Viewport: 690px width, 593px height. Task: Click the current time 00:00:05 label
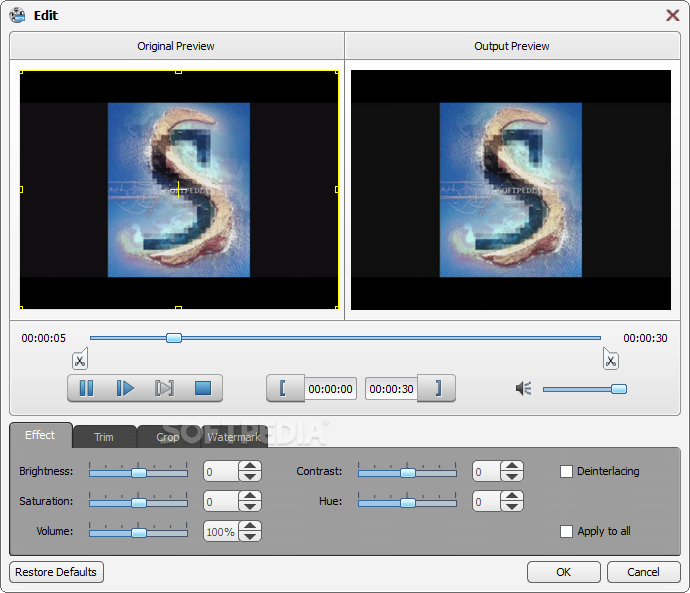point(44,338)
